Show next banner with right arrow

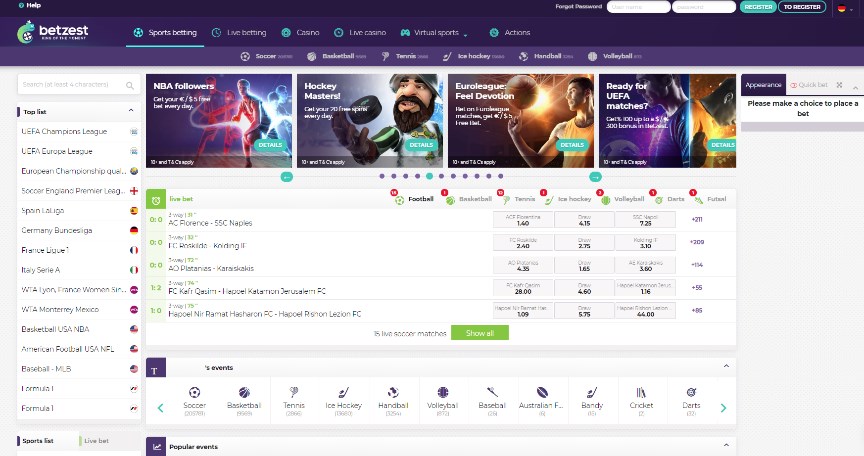click(x=595, y=177)
